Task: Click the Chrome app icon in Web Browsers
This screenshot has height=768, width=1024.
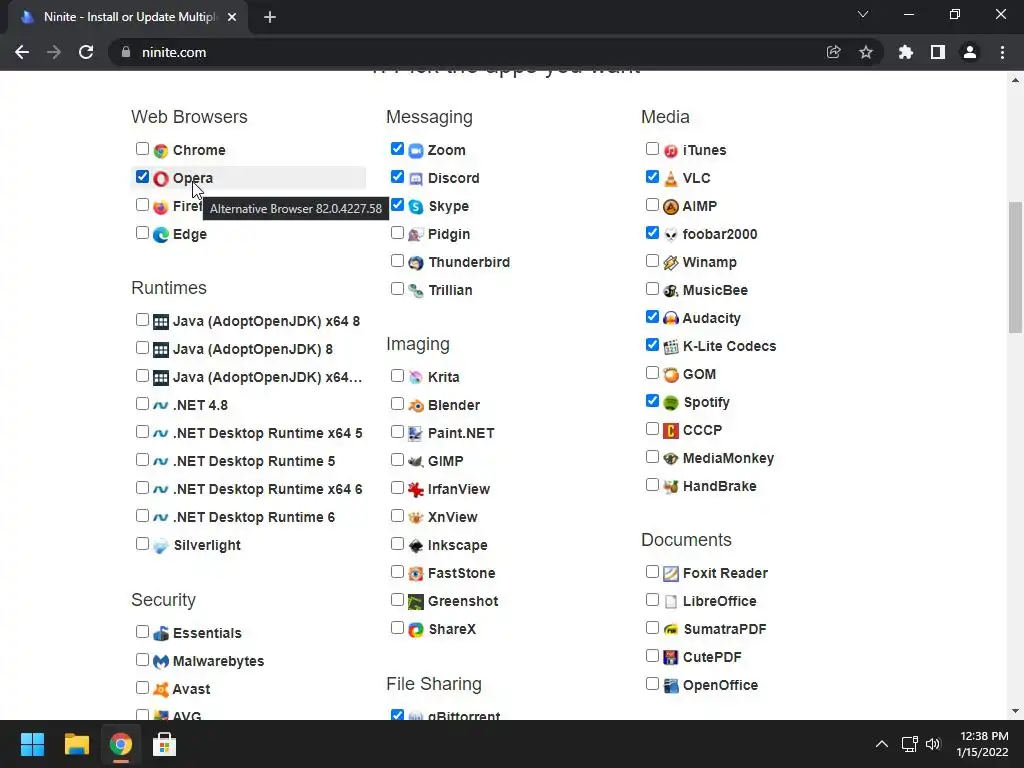Action: (161, 151)
